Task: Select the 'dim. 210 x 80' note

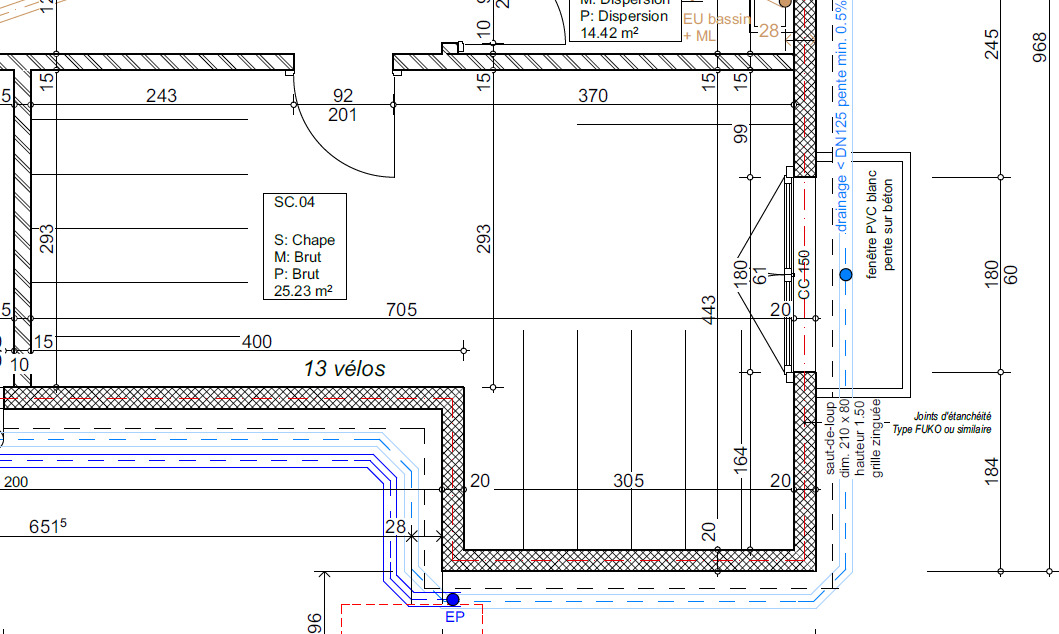Action: coord(845,438)
